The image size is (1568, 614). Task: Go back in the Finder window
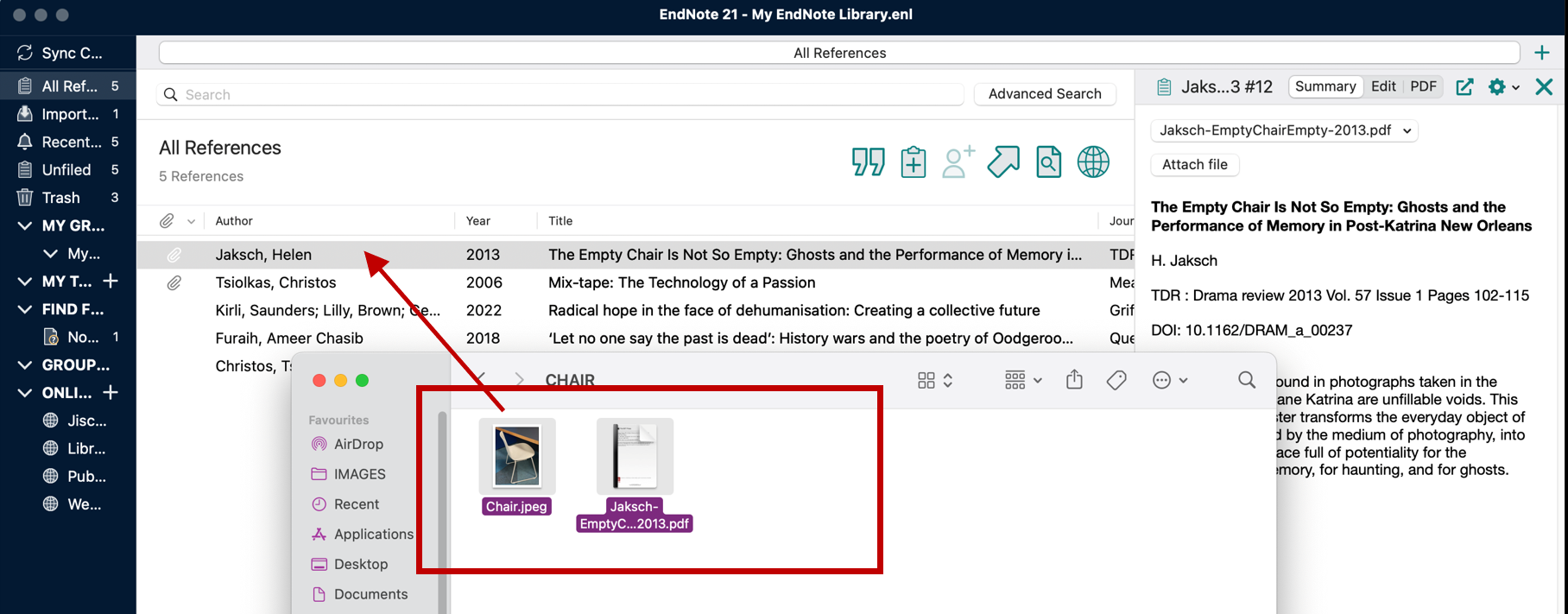pyautogui.click(x=480, y=379)
